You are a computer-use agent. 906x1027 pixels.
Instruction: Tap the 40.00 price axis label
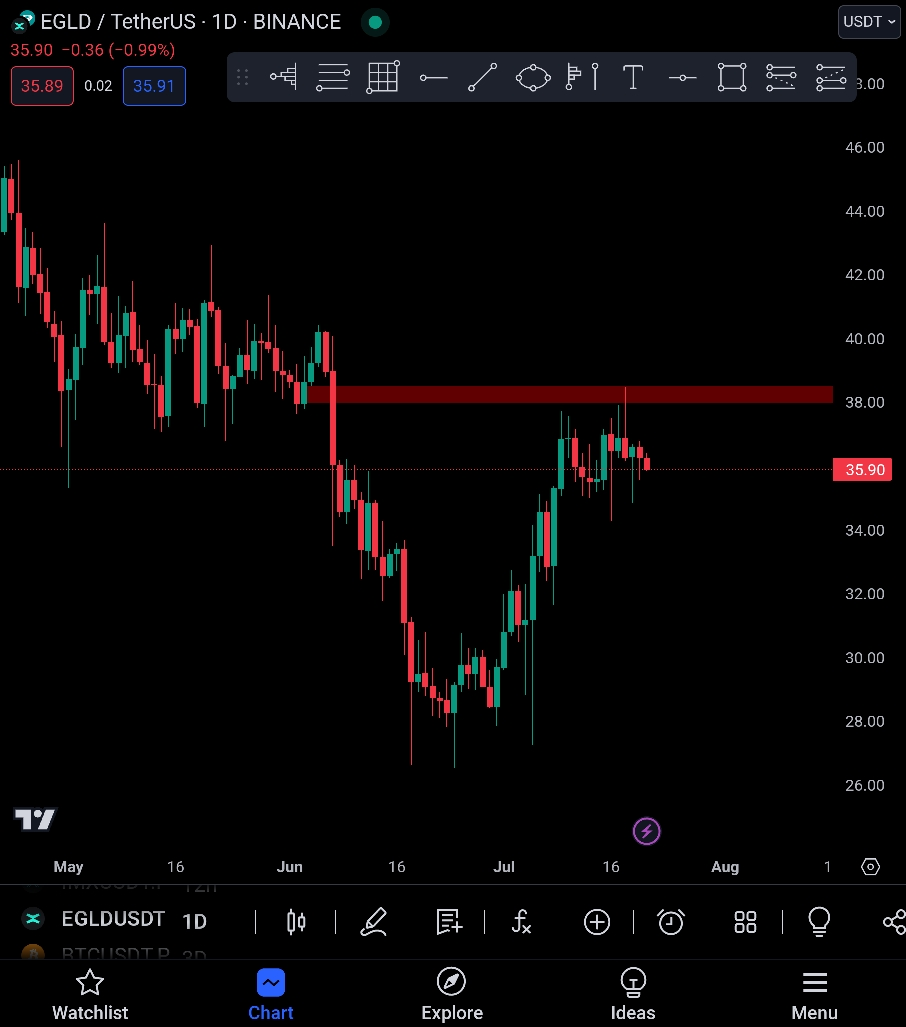click(x=865, y=339)
